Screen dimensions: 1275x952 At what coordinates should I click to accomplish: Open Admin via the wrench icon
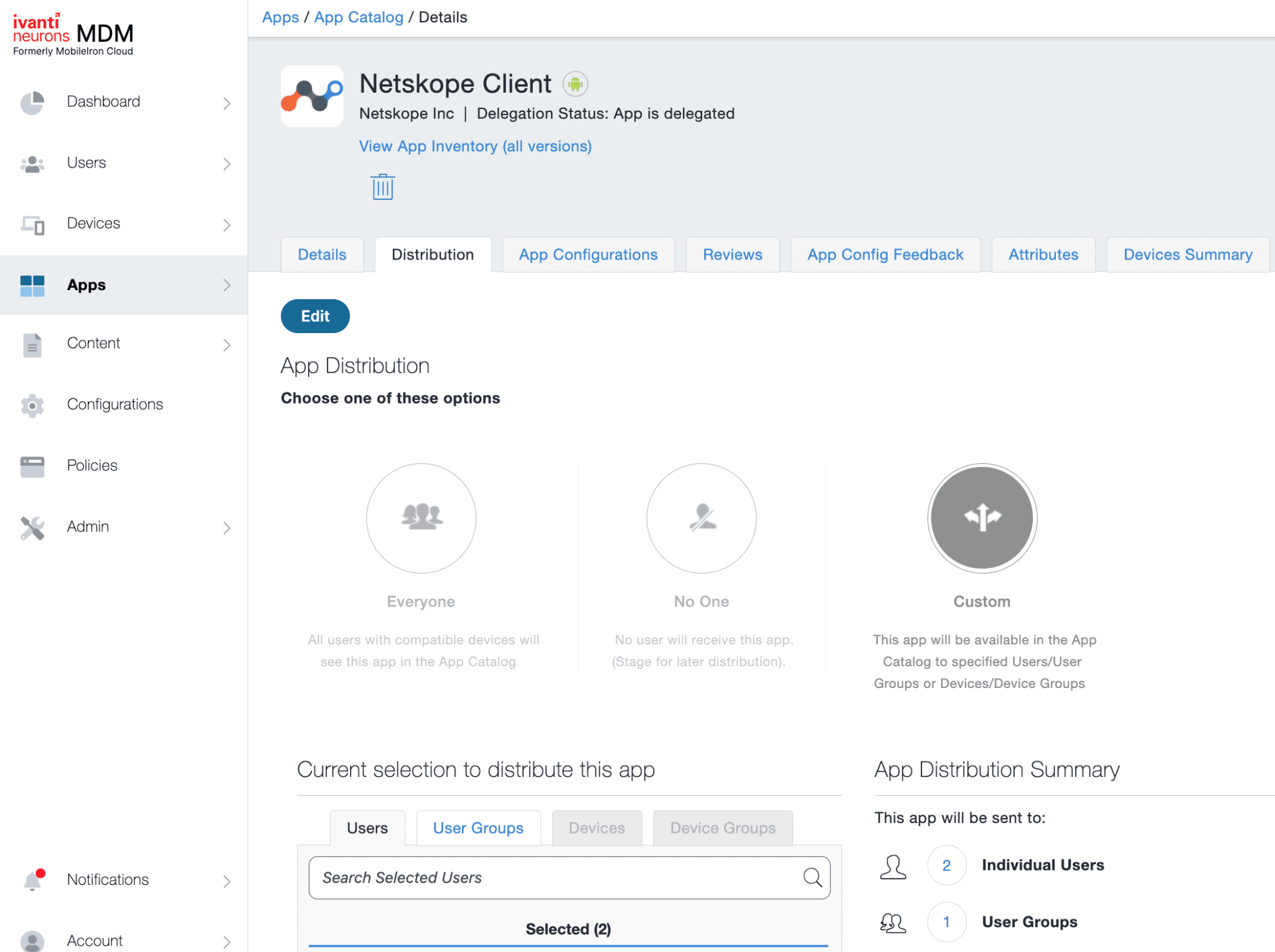(x=32, y=527)
